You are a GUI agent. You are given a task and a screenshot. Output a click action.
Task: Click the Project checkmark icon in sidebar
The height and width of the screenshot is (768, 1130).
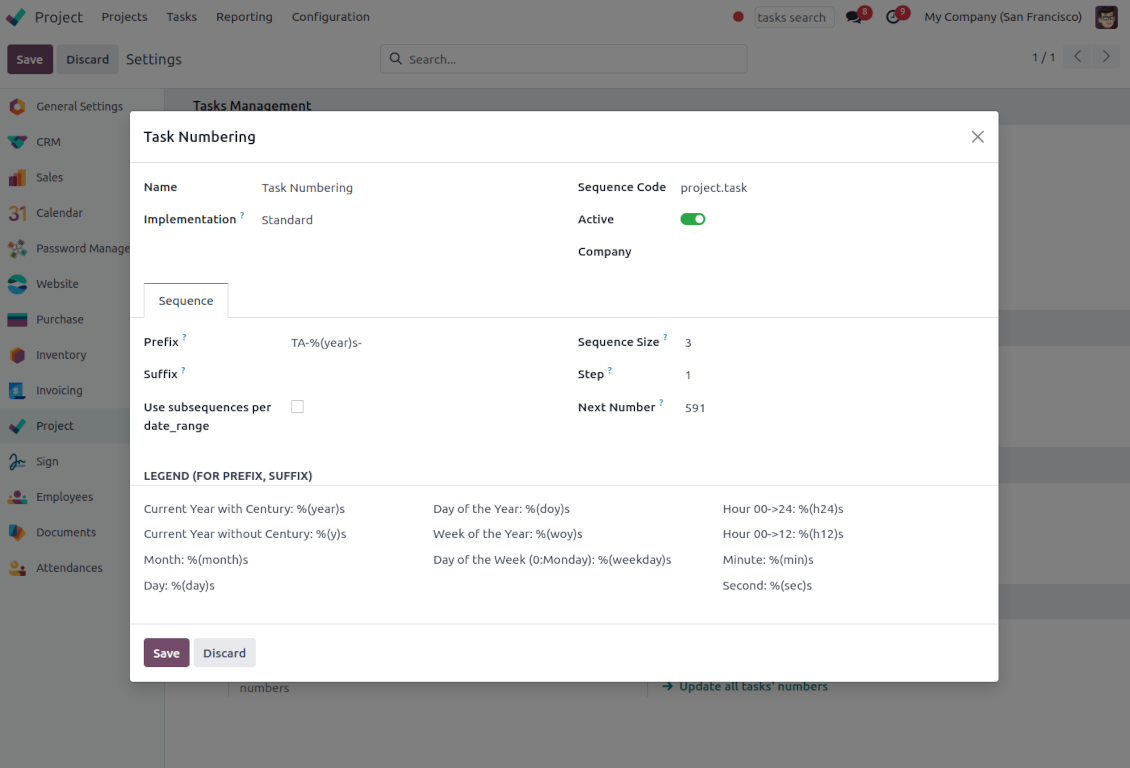click(17, 426)
